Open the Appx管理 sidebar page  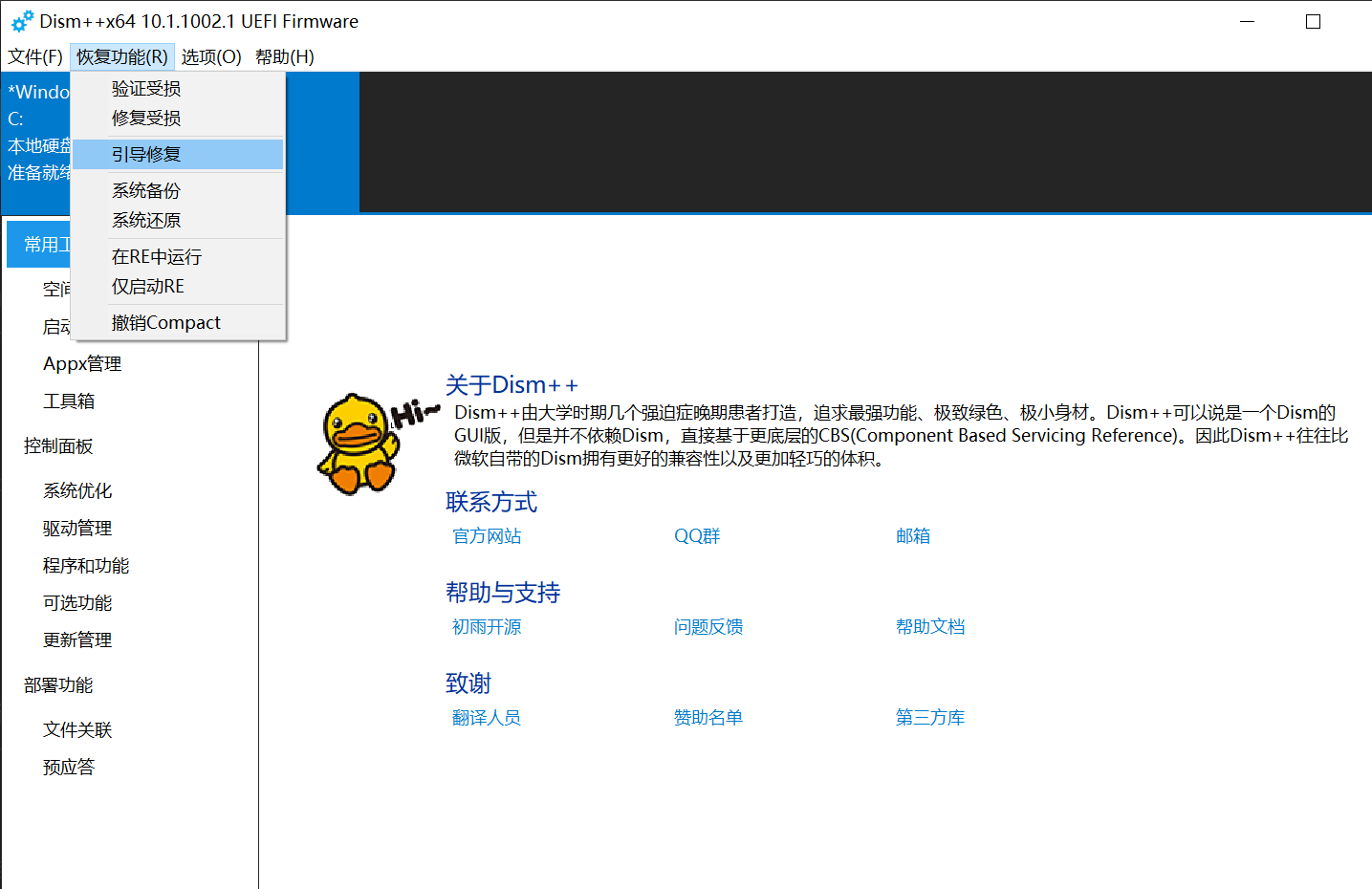pyautogui.click(x=81, y=363)
